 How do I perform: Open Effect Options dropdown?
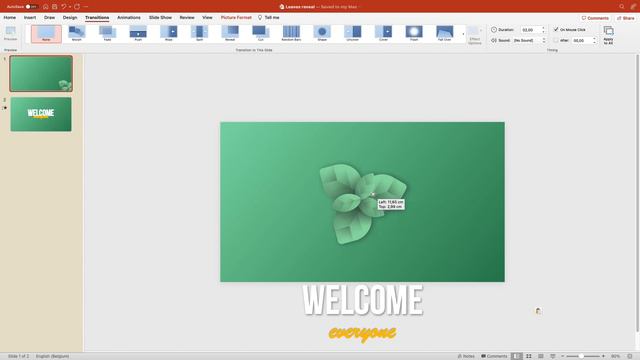475,35
